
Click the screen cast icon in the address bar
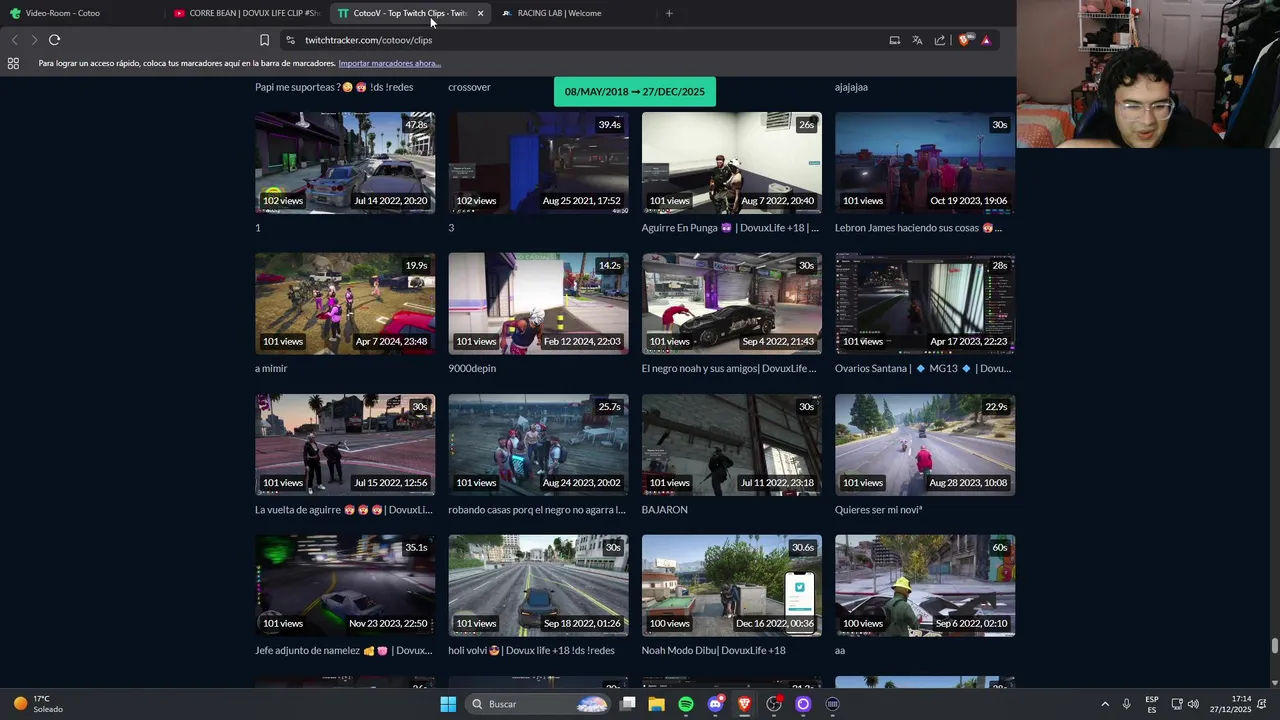click(x=895, y=40)
